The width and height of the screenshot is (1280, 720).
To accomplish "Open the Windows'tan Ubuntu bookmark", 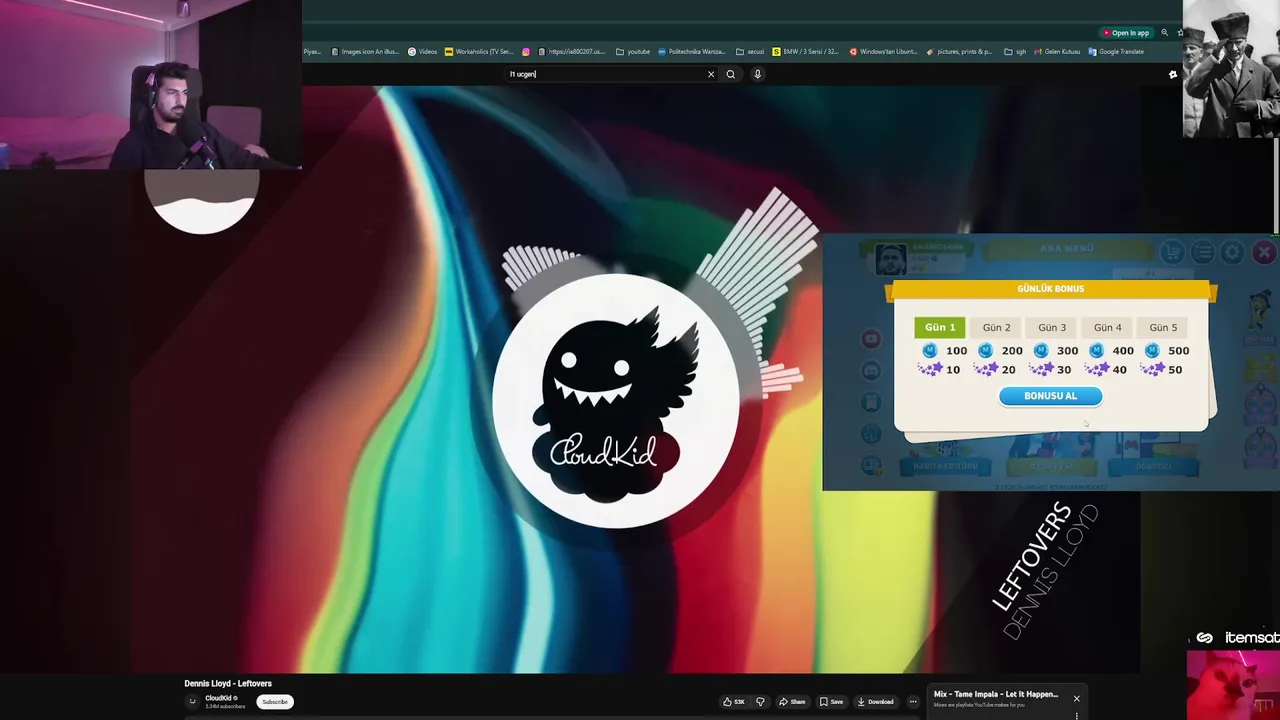I will (883, 52).
